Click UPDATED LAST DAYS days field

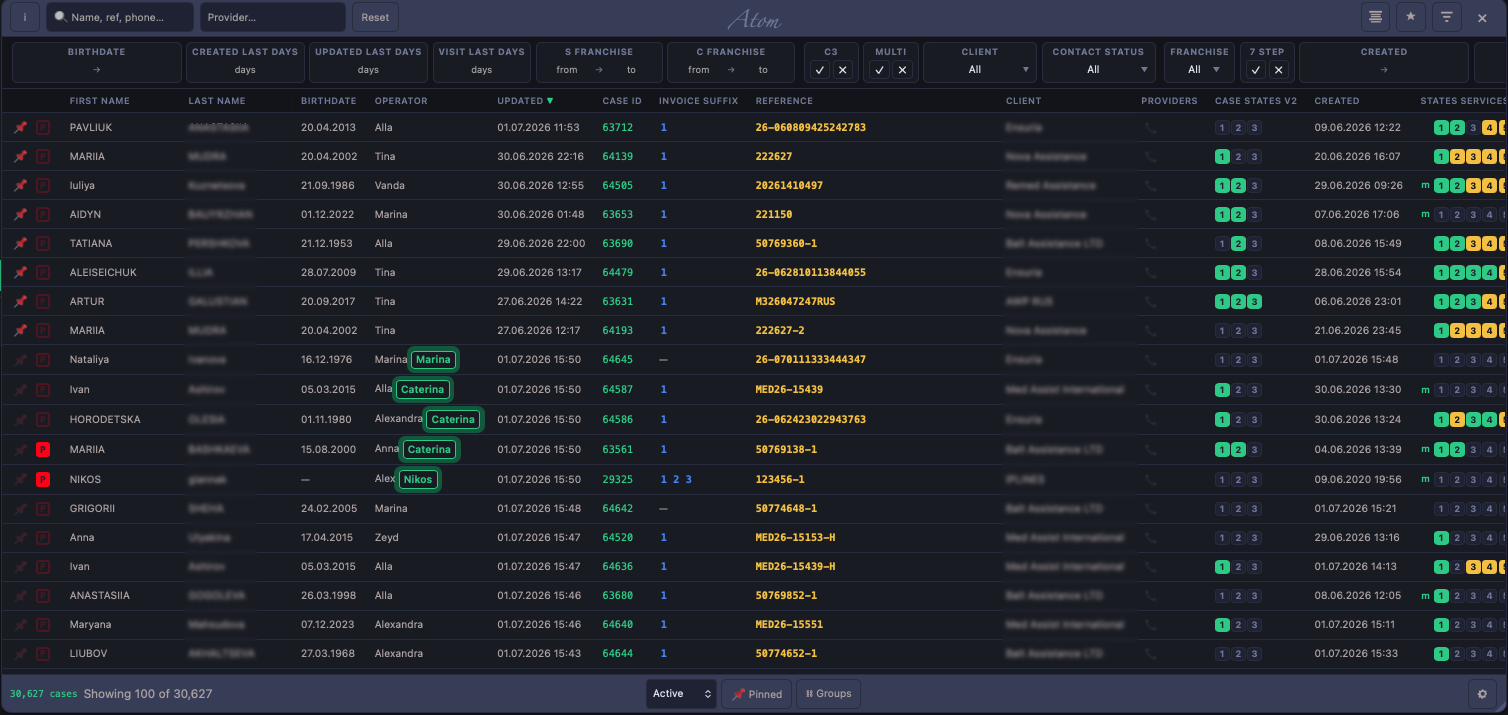click(368, 70)
